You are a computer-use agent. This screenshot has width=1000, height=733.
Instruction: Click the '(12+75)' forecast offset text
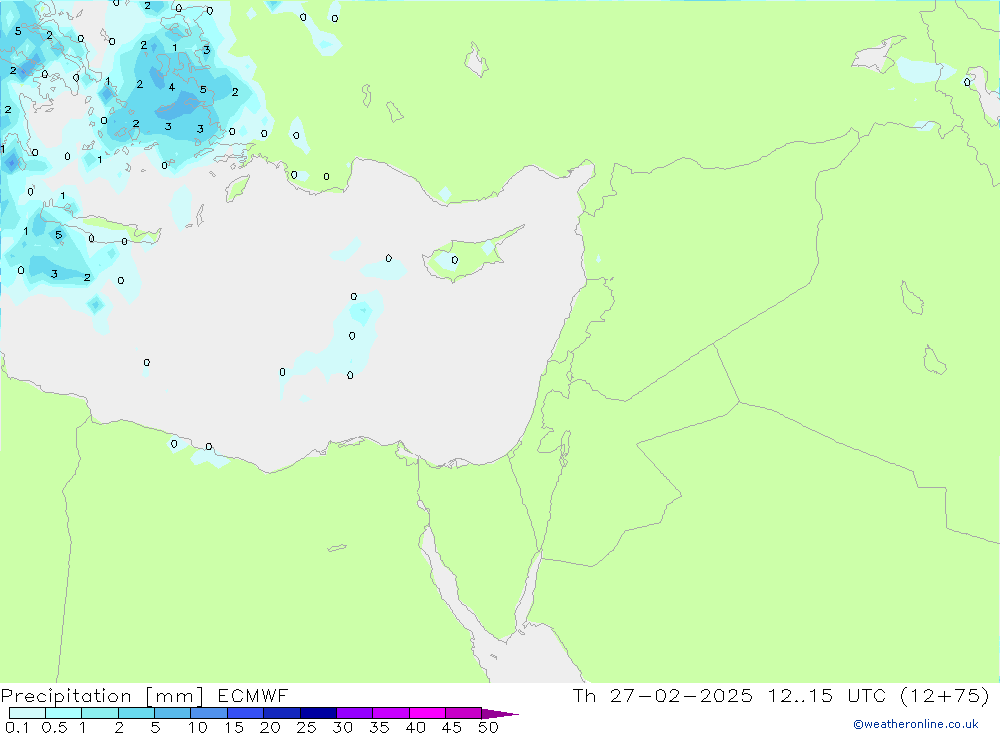(945, 695)
